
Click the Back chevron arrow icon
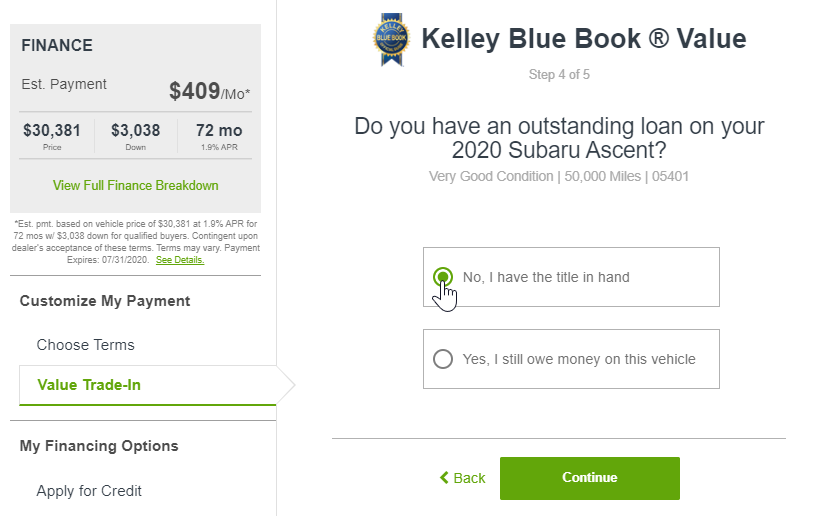444,477
